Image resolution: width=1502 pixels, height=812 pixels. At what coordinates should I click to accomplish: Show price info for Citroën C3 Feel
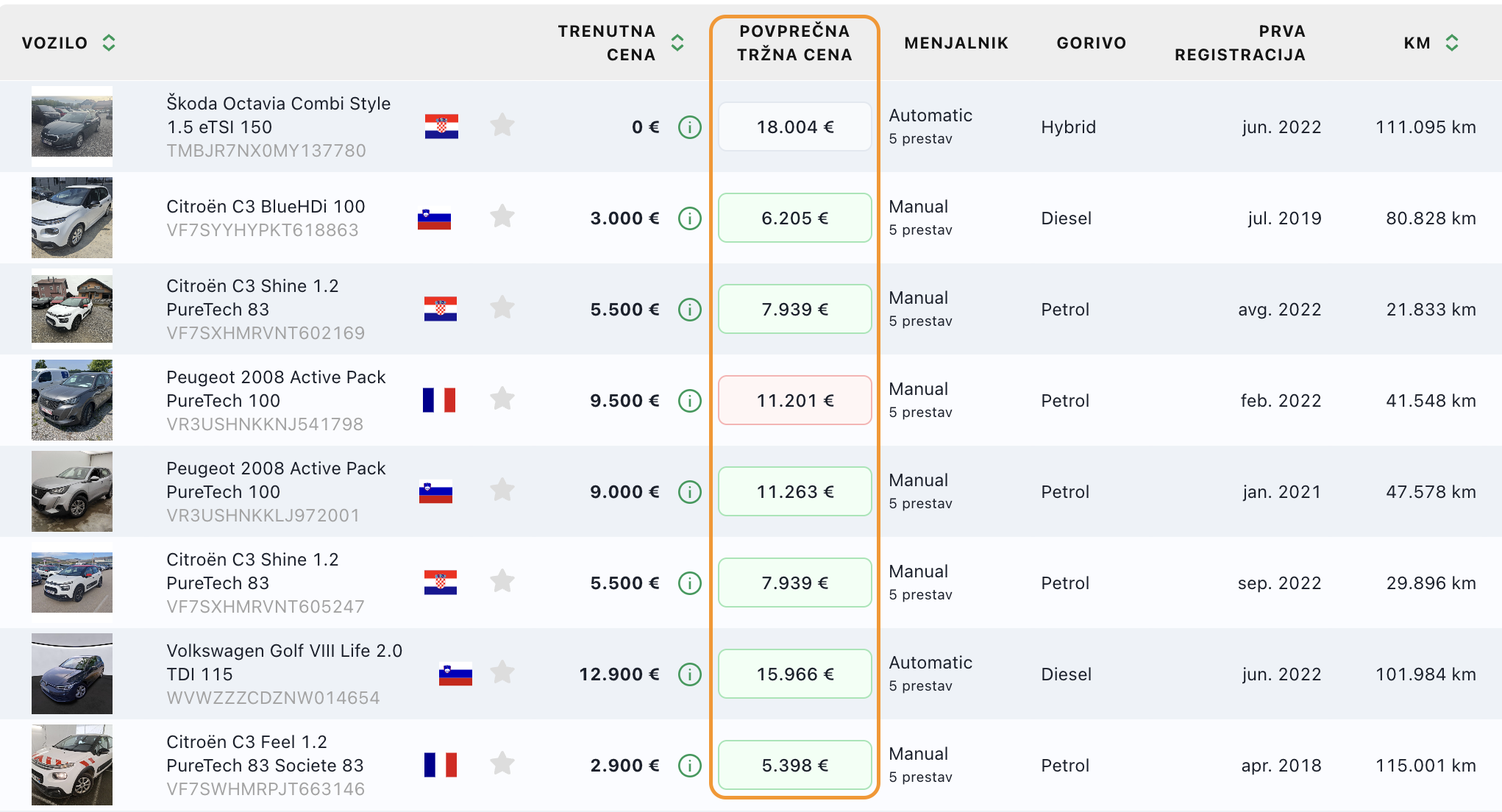pyautogui.click(x=689, y=766)
